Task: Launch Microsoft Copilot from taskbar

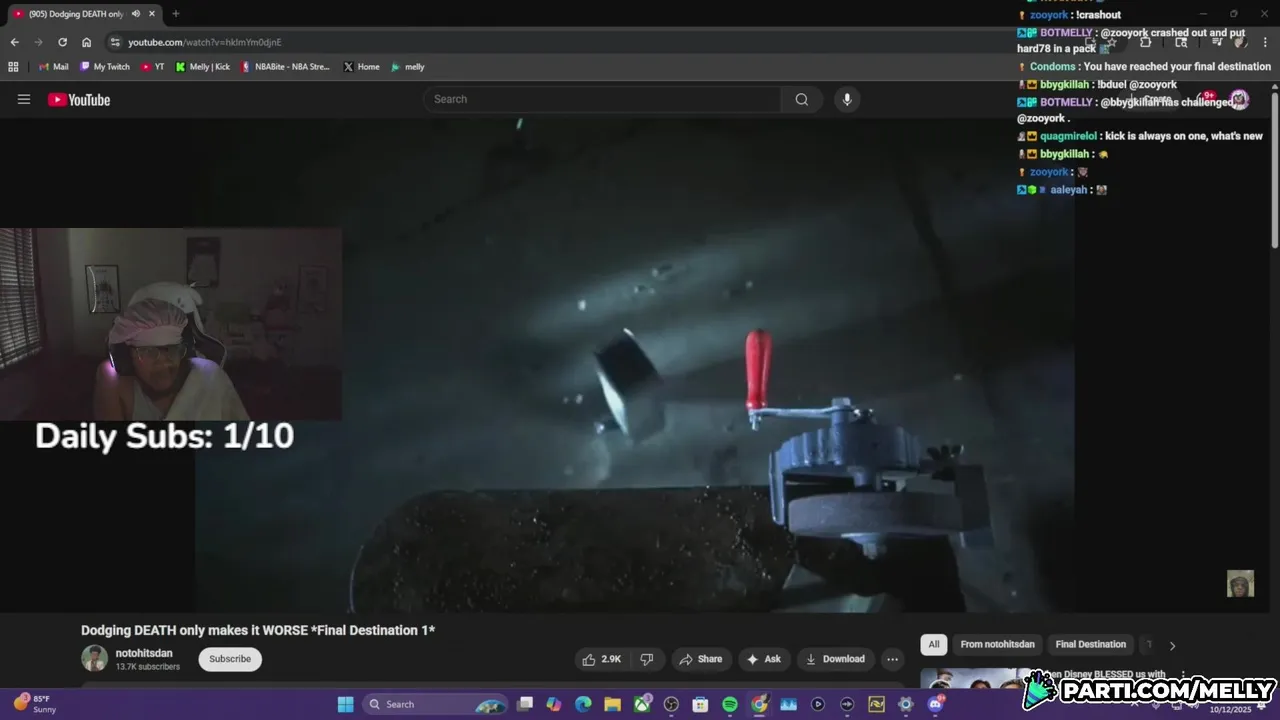Action: 554,704
